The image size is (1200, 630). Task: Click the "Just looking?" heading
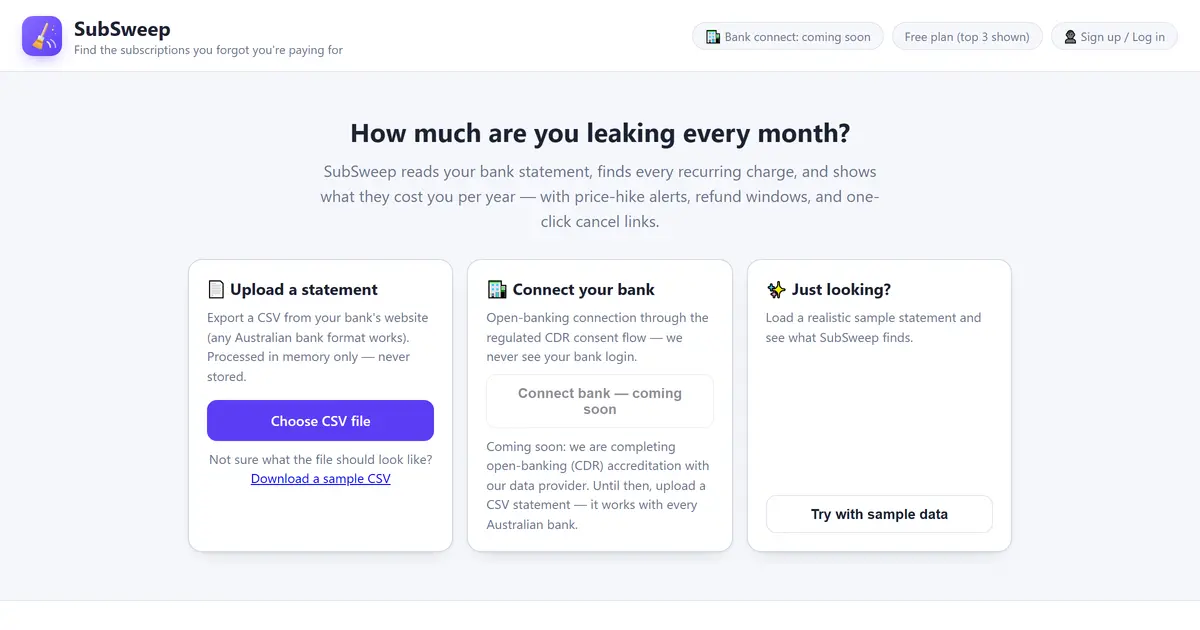click(x=841, y=290)
